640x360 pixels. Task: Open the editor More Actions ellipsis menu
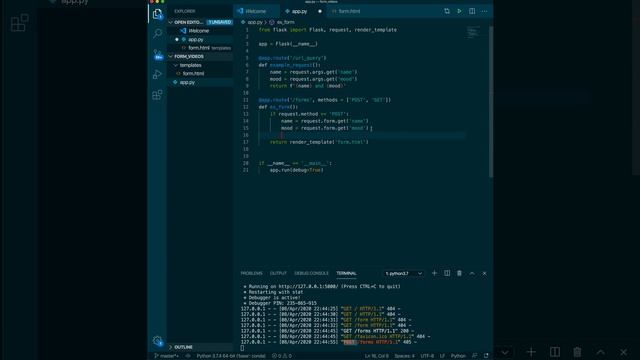(x=484, y=11)
